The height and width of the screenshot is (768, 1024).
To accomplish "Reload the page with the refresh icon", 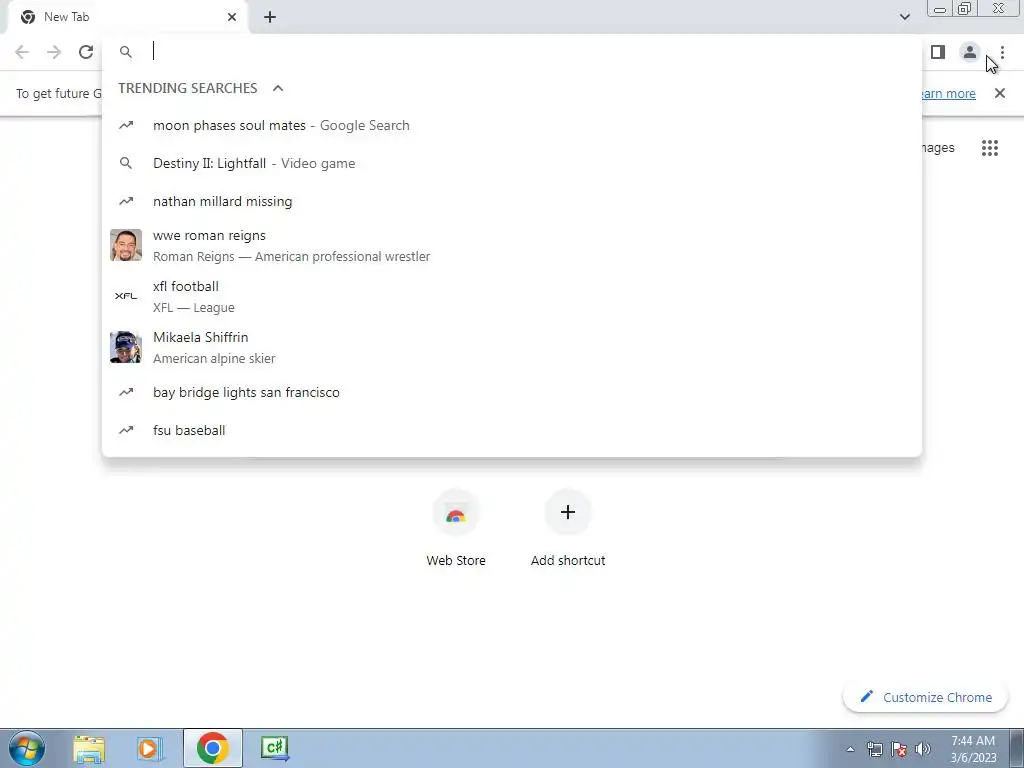I will point(86,52).
